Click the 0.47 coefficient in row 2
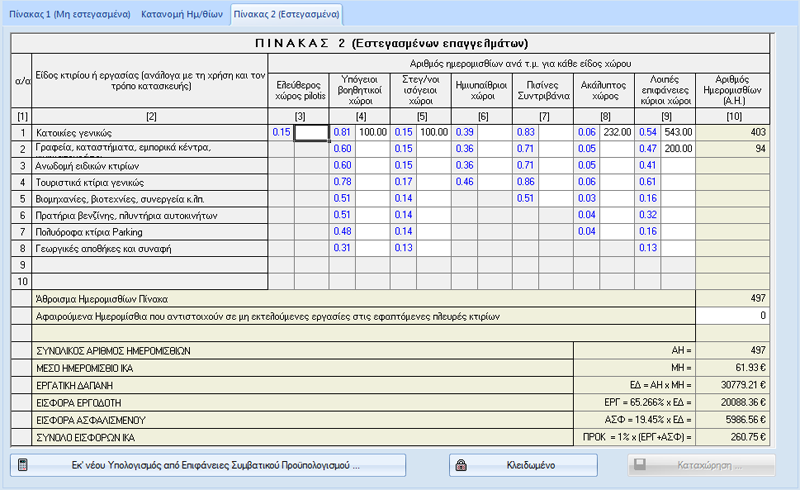800x490 pixels. 648,149
